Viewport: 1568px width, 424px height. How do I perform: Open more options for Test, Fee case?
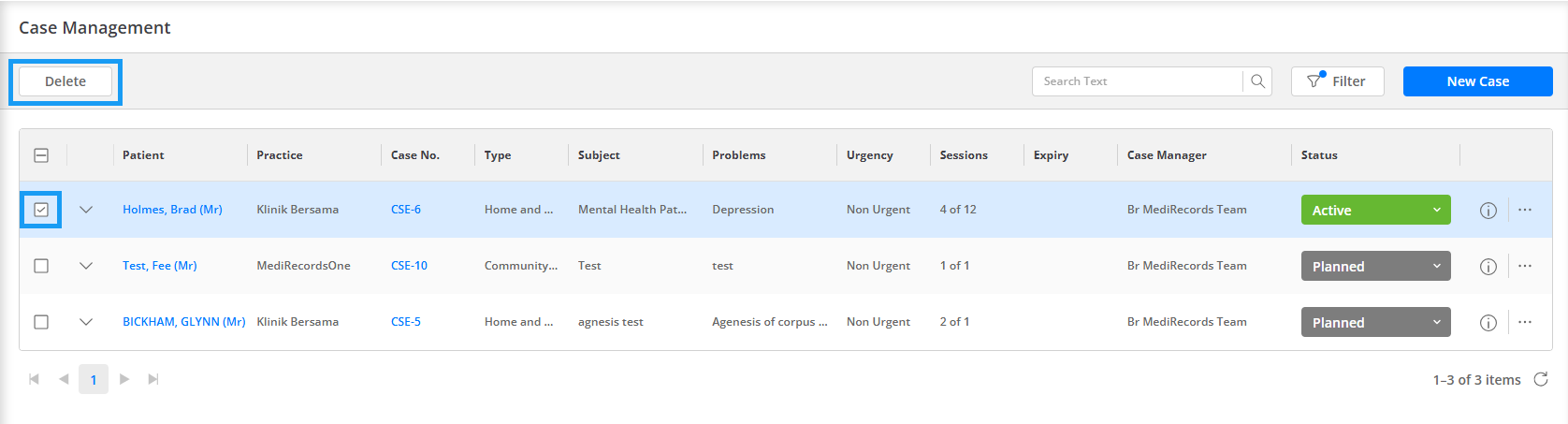[x=1525, y=266]
